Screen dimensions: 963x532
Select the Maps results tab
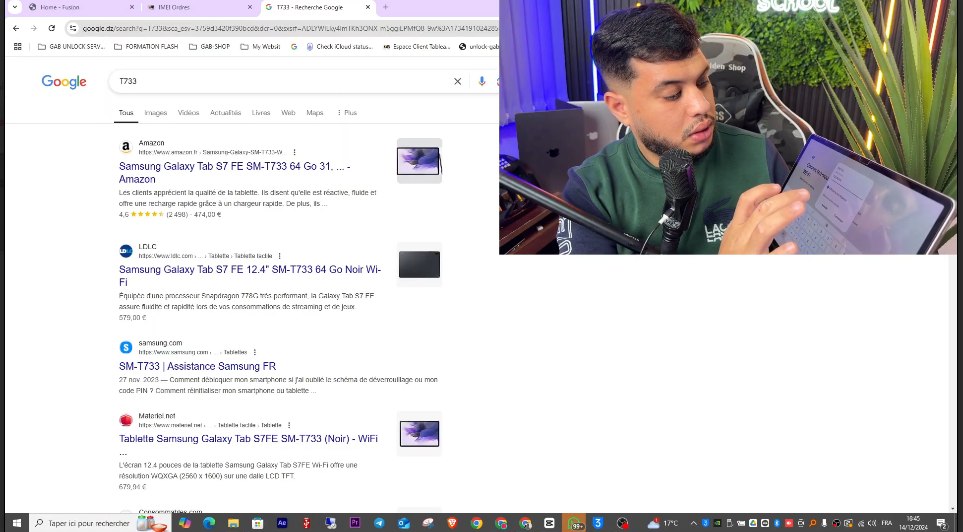[x=314, y=113]
